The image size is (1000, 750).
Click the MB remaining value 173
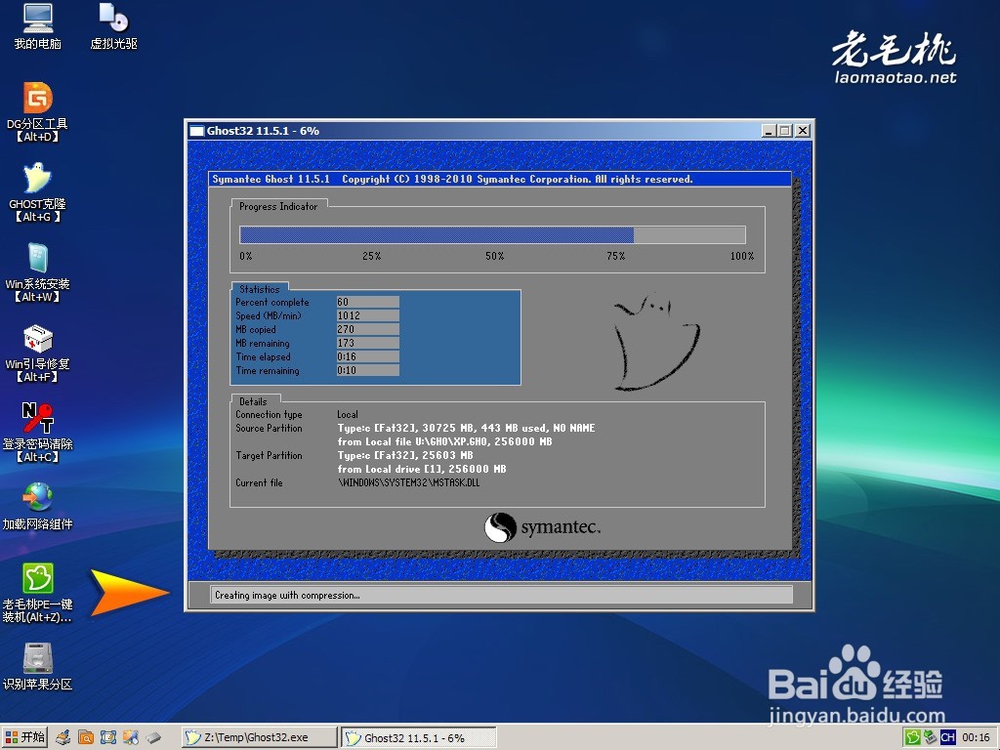(367, 343)
